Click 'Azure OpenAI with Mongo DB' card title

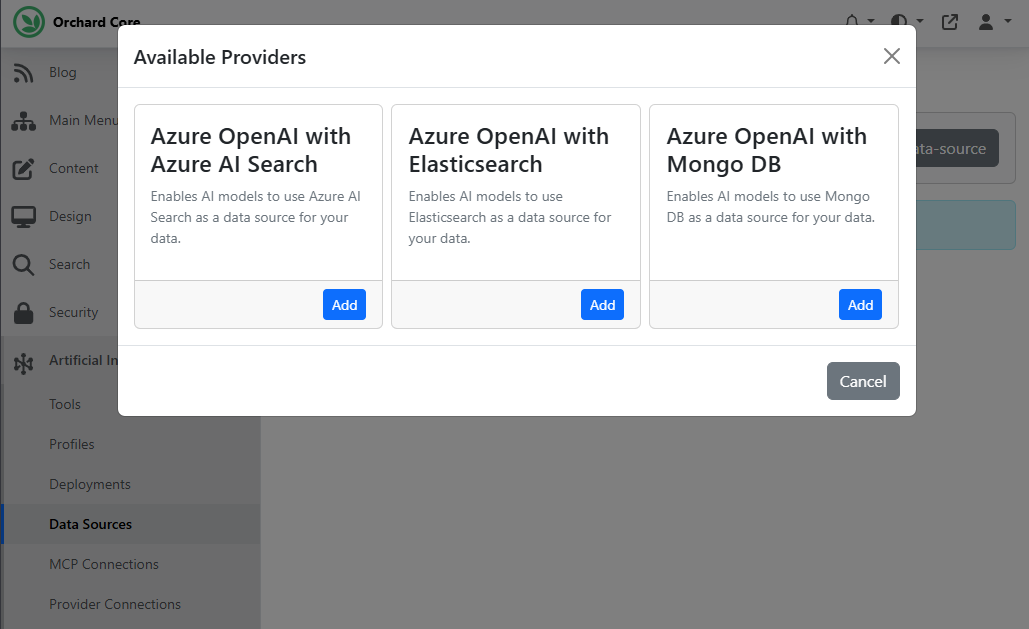[766, 150]
